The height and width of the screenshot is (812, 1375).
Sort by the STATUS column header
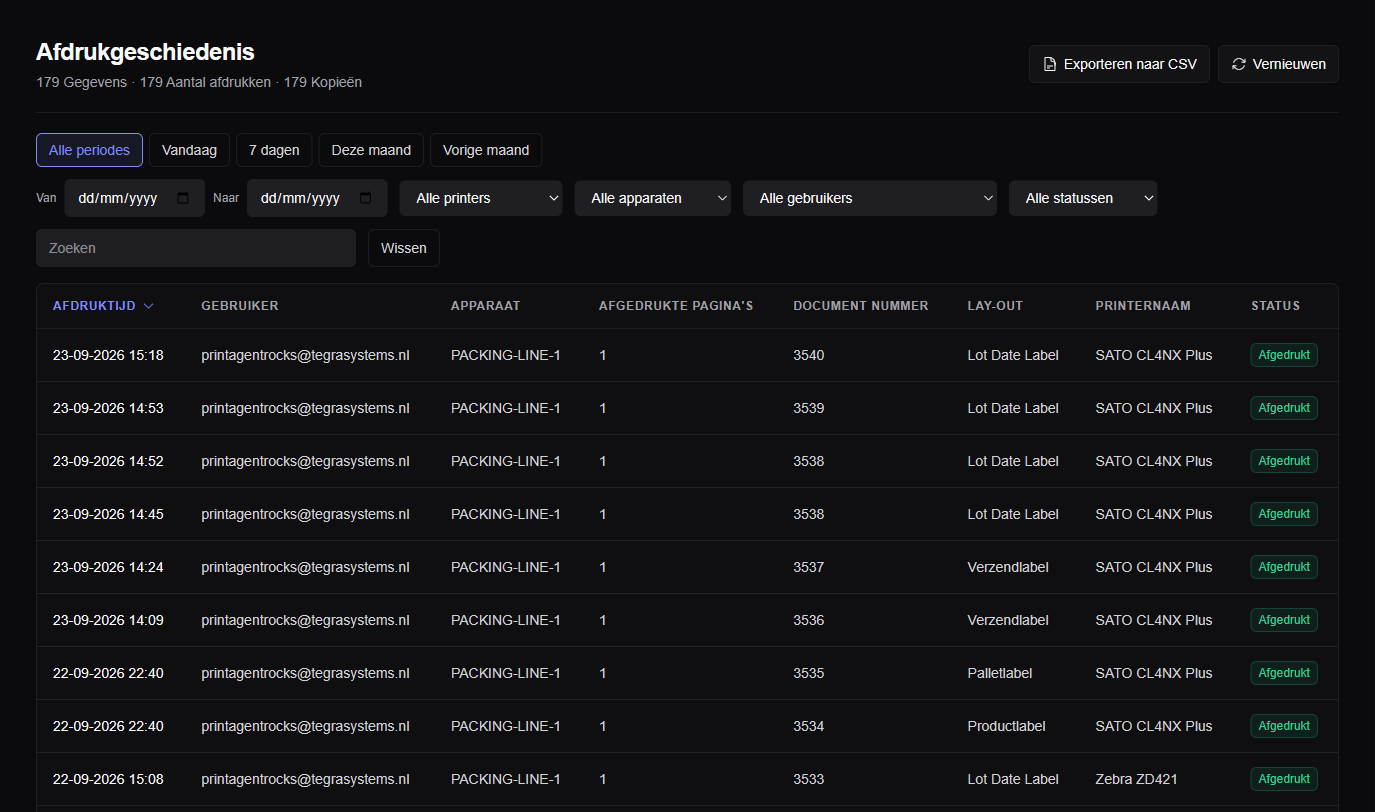coord(1276,306)
